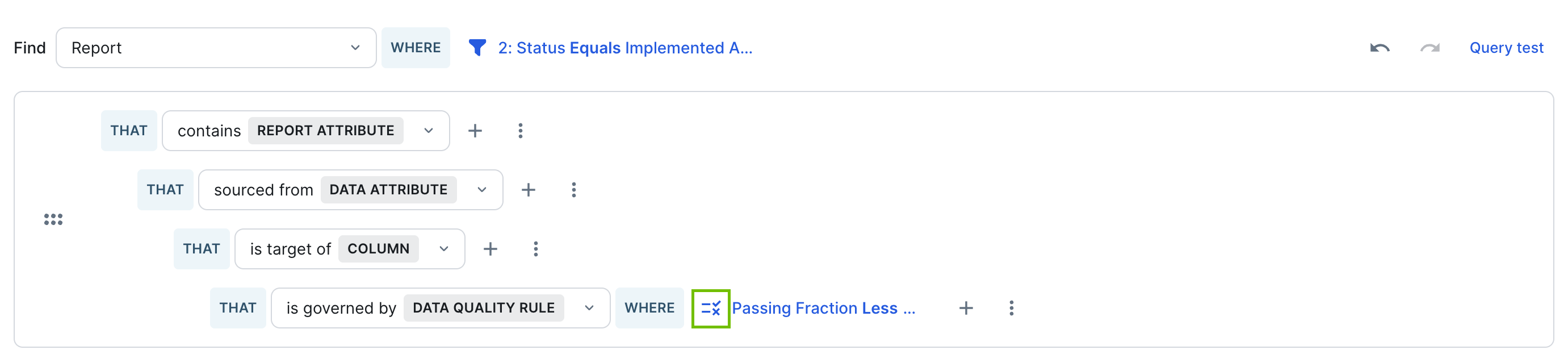Open kebab menu for Data Attribute row
The width and height of the screenshot is (1568, 358).
[573, 190]
